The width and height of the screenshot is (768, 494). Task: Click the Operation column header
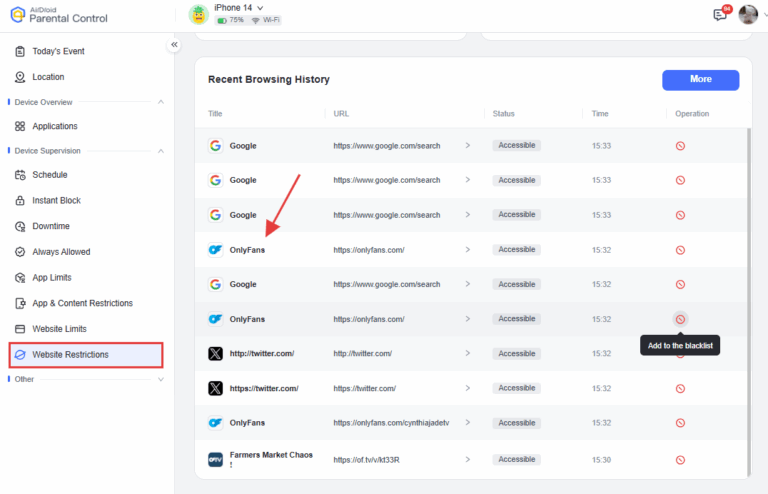(x=692, y=114)
